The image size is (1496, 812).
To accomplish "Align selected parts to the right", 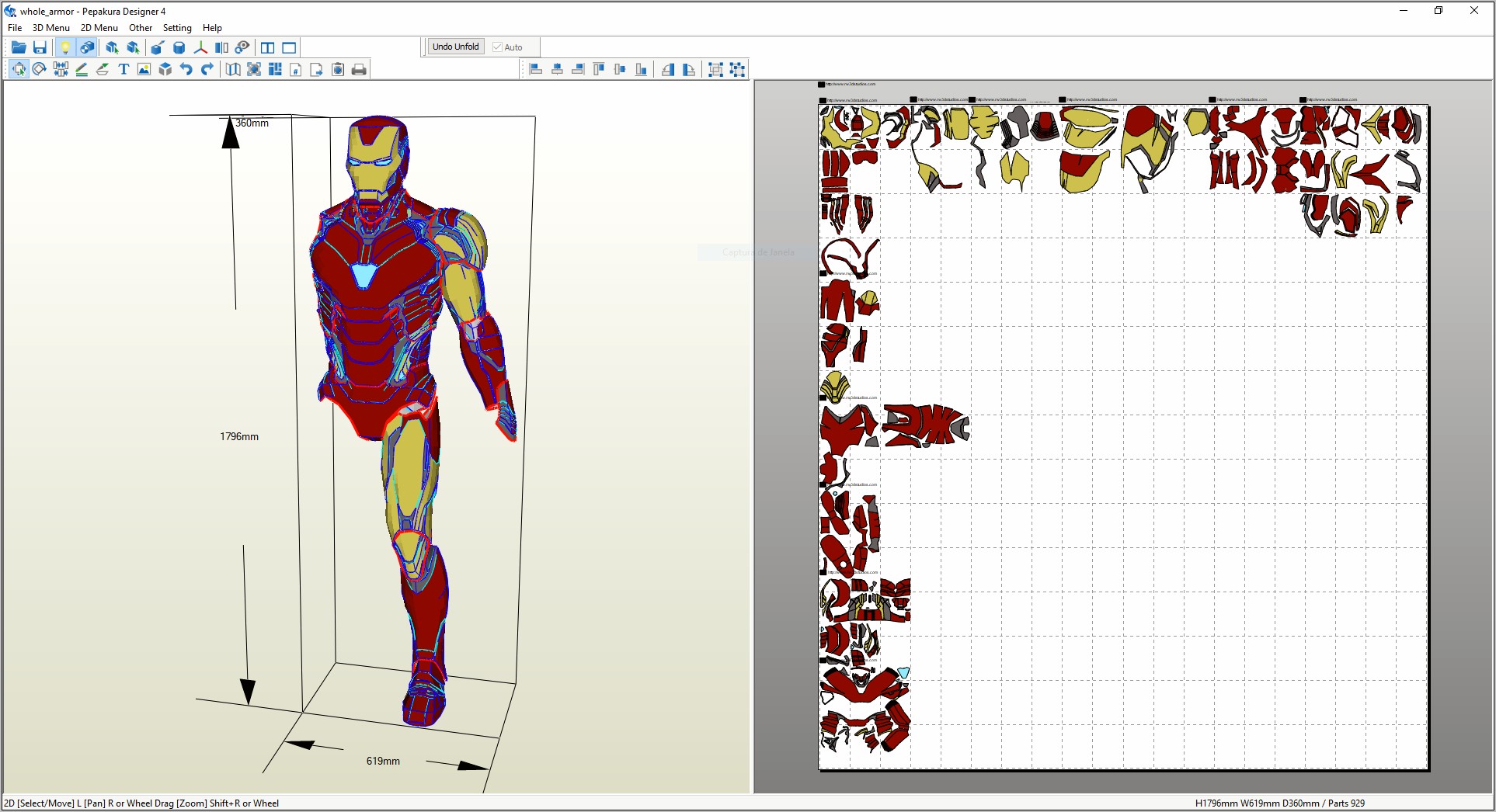I will [578, 70].
